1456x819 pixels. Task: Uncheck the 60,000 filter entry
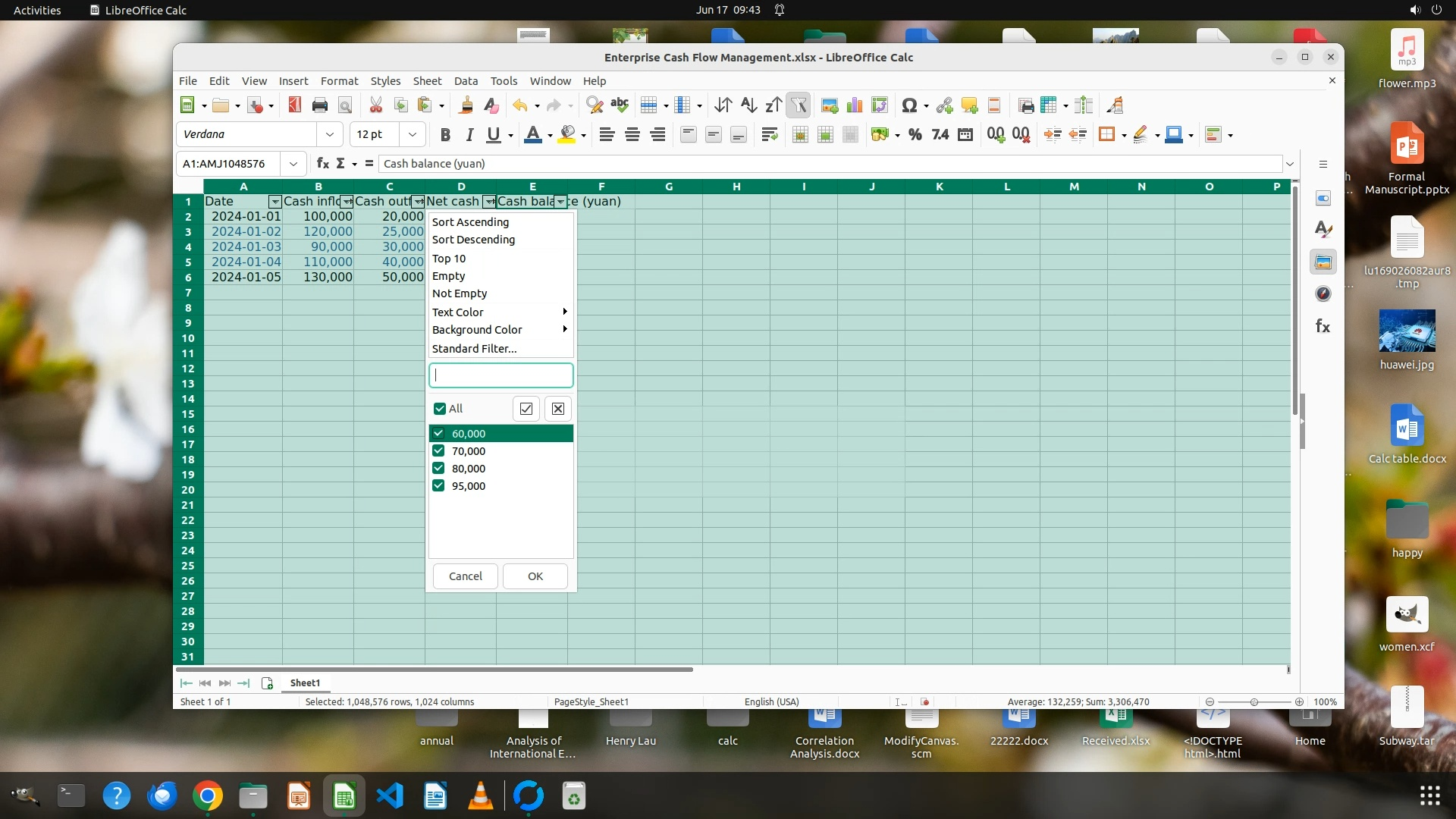pos(438,434)
